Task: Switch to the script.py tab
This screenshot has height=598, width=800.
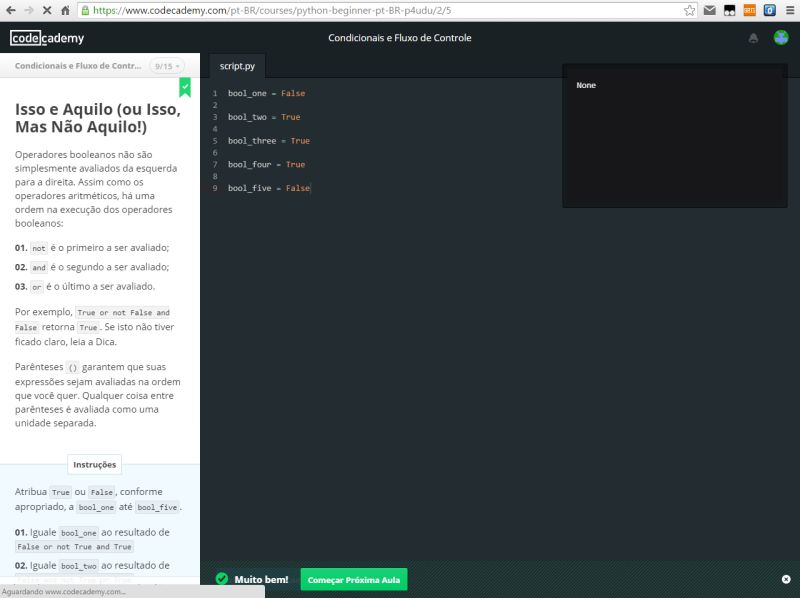Action: [238, 66]
